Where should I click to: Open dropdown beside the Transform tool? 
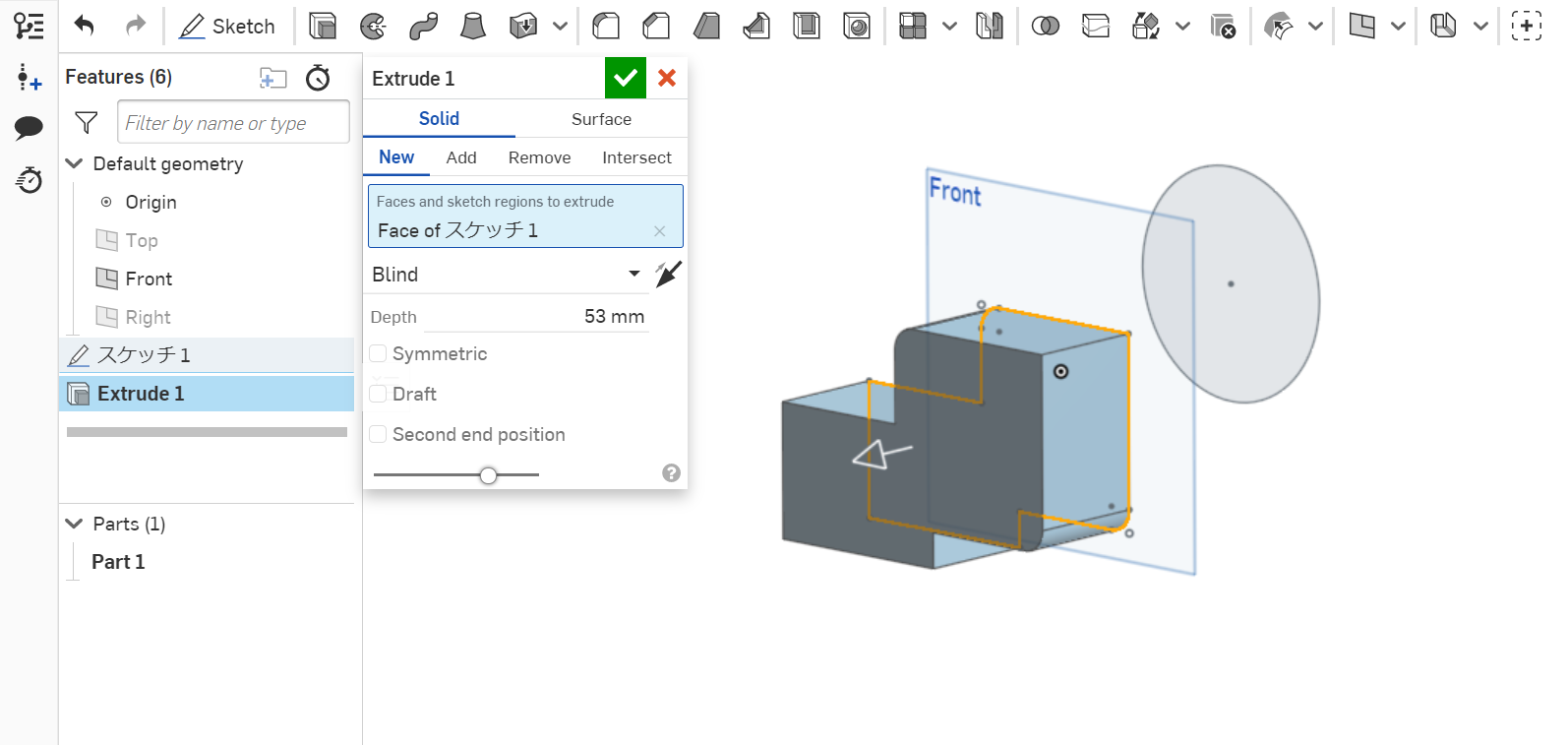[1182, 27]
